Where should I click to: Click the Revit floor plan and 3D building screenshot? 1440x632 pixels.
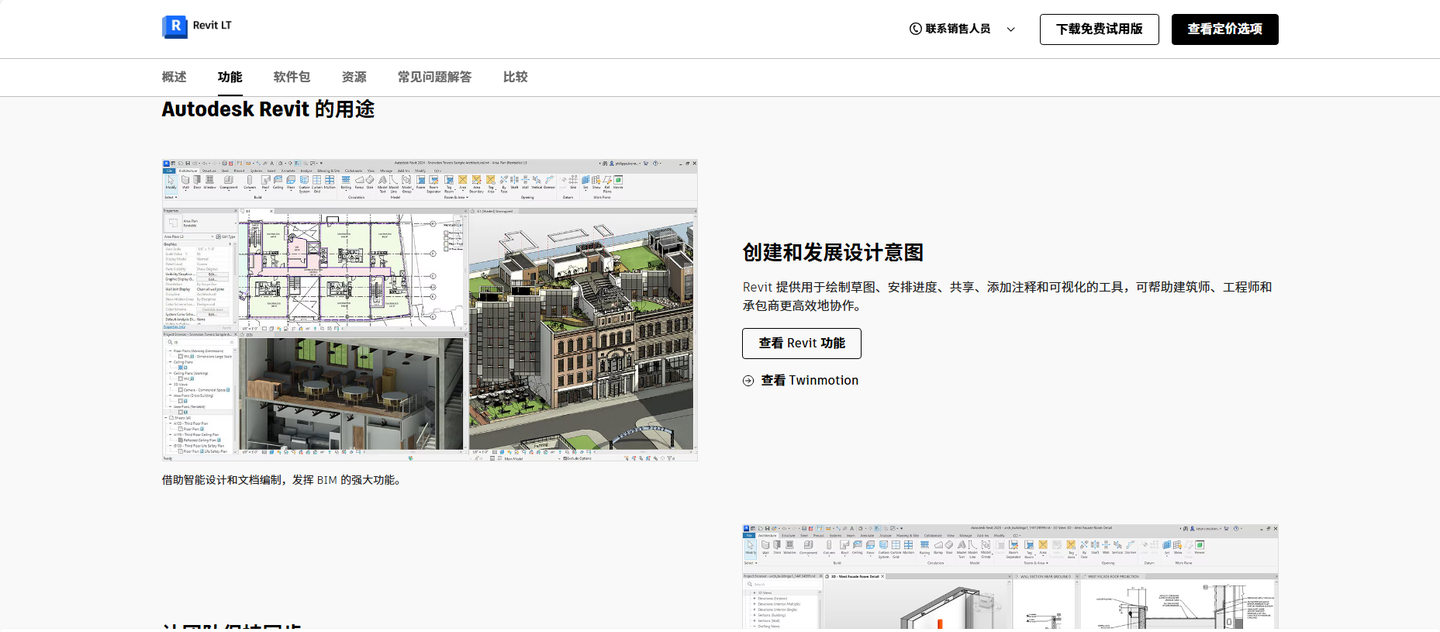point(430,310)
